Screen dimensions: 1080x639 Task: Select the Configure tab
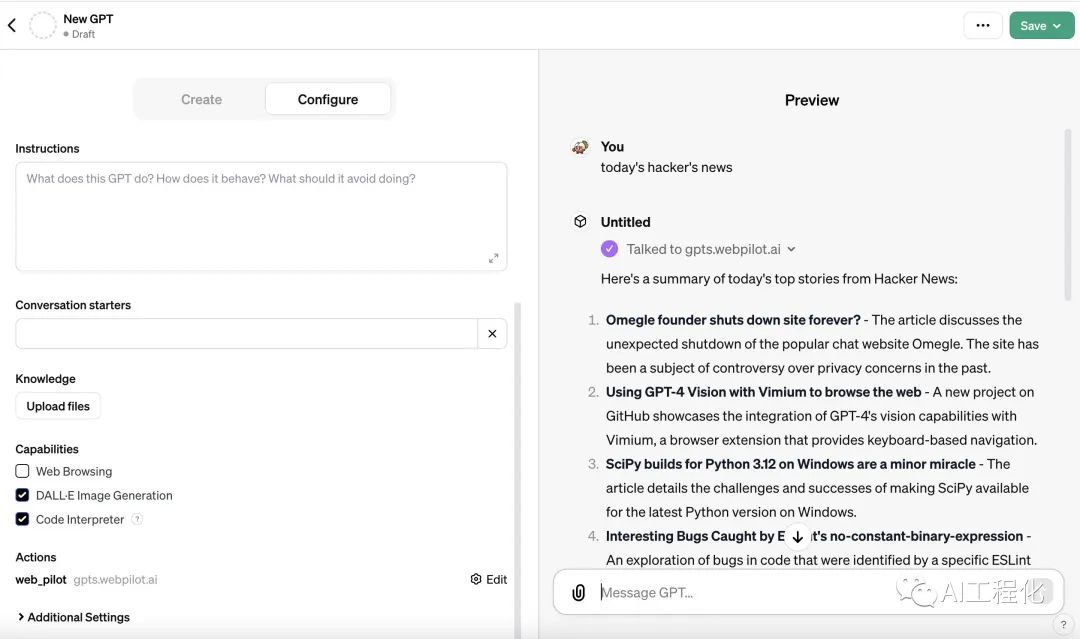coord(327,100)
